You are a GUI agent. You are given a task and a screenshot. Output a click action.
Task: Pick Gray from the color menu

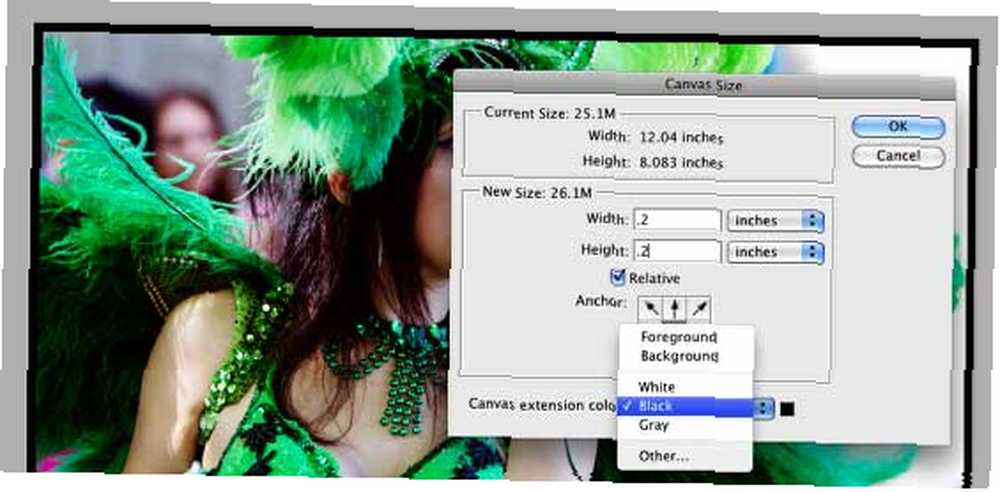tap(686, 424)
